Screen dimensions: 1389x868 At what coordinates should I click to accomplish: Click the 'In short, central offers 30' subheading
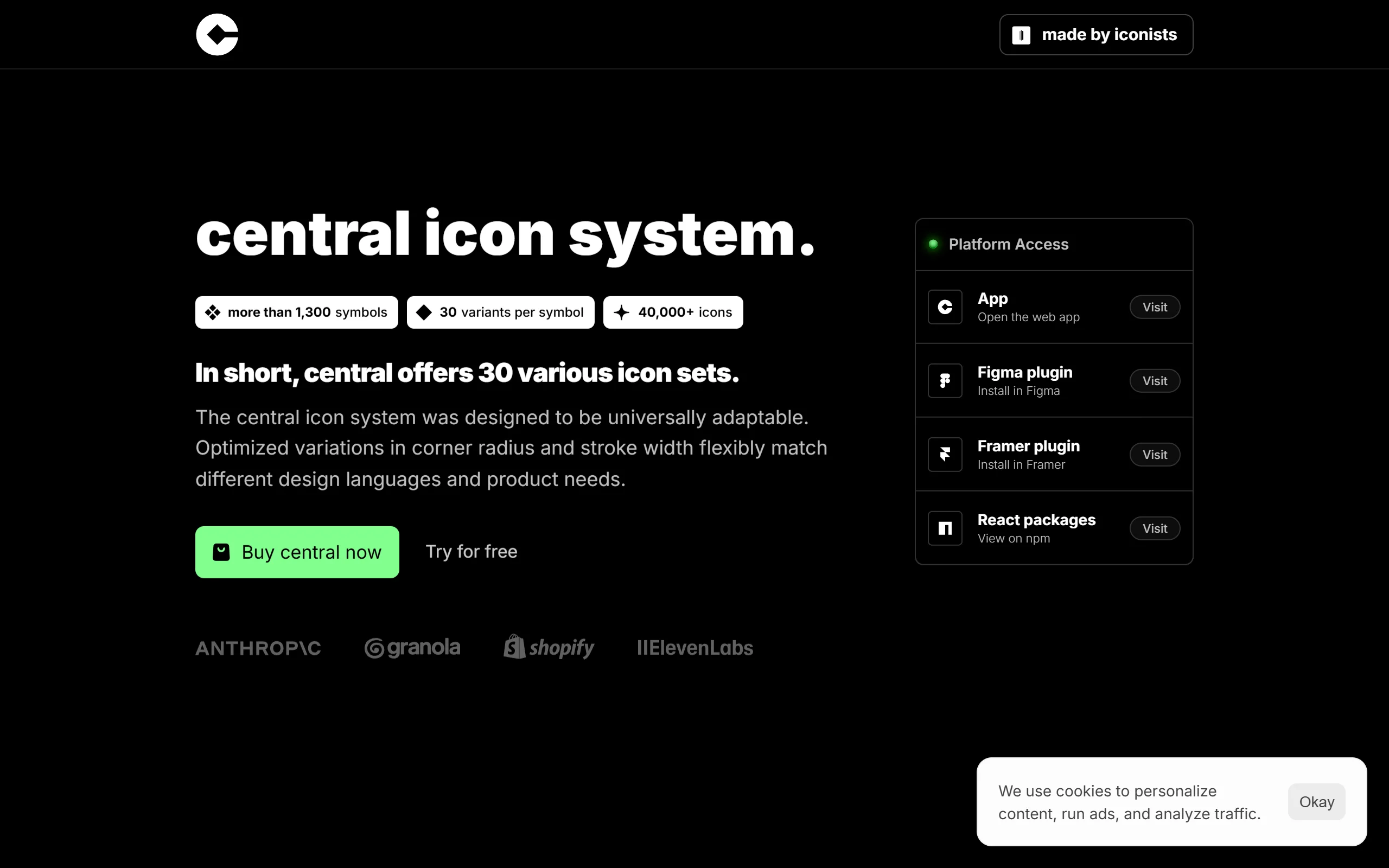(x=467, y=373)
